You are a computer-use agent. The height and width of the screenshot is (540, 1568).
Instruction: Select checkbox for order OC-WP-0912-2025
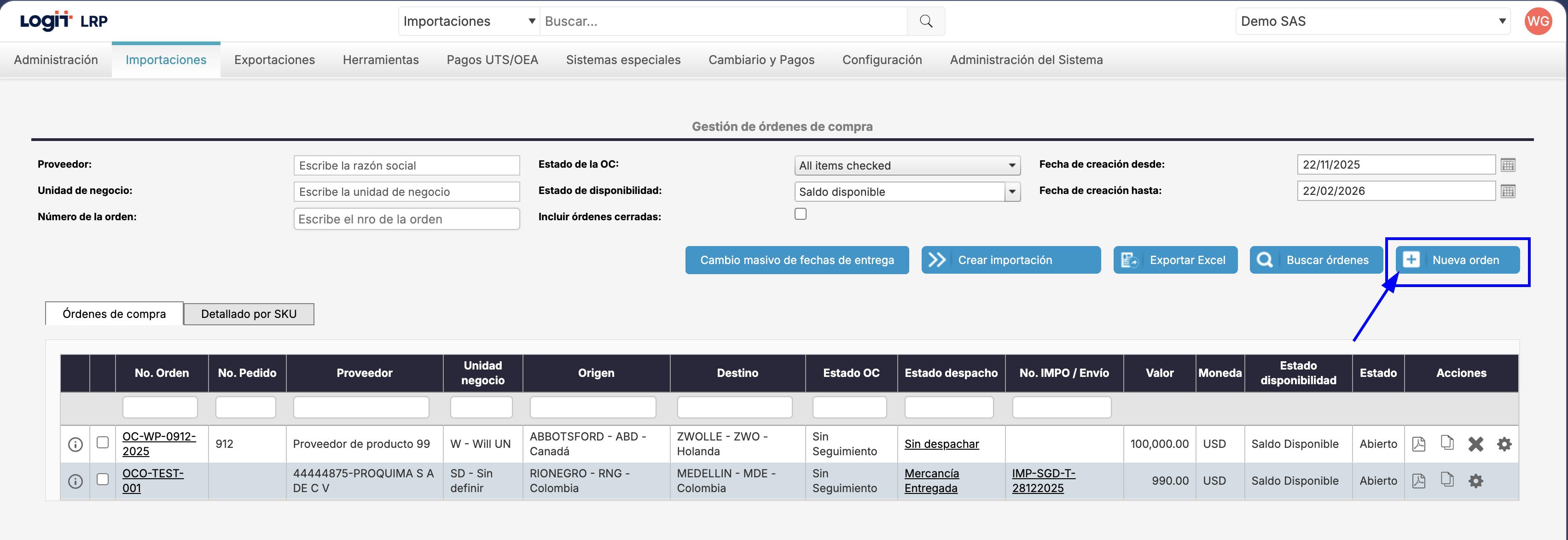103,442
